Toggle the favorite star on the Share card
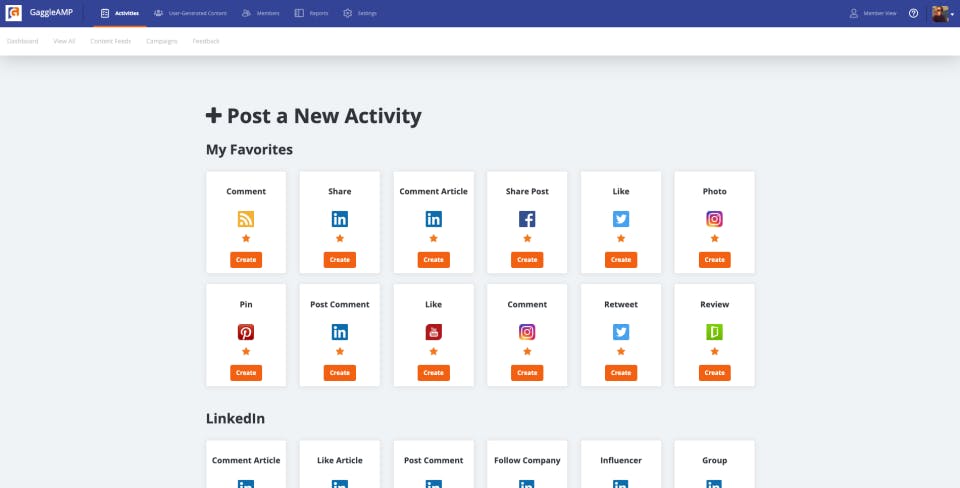 pos(340,238)
